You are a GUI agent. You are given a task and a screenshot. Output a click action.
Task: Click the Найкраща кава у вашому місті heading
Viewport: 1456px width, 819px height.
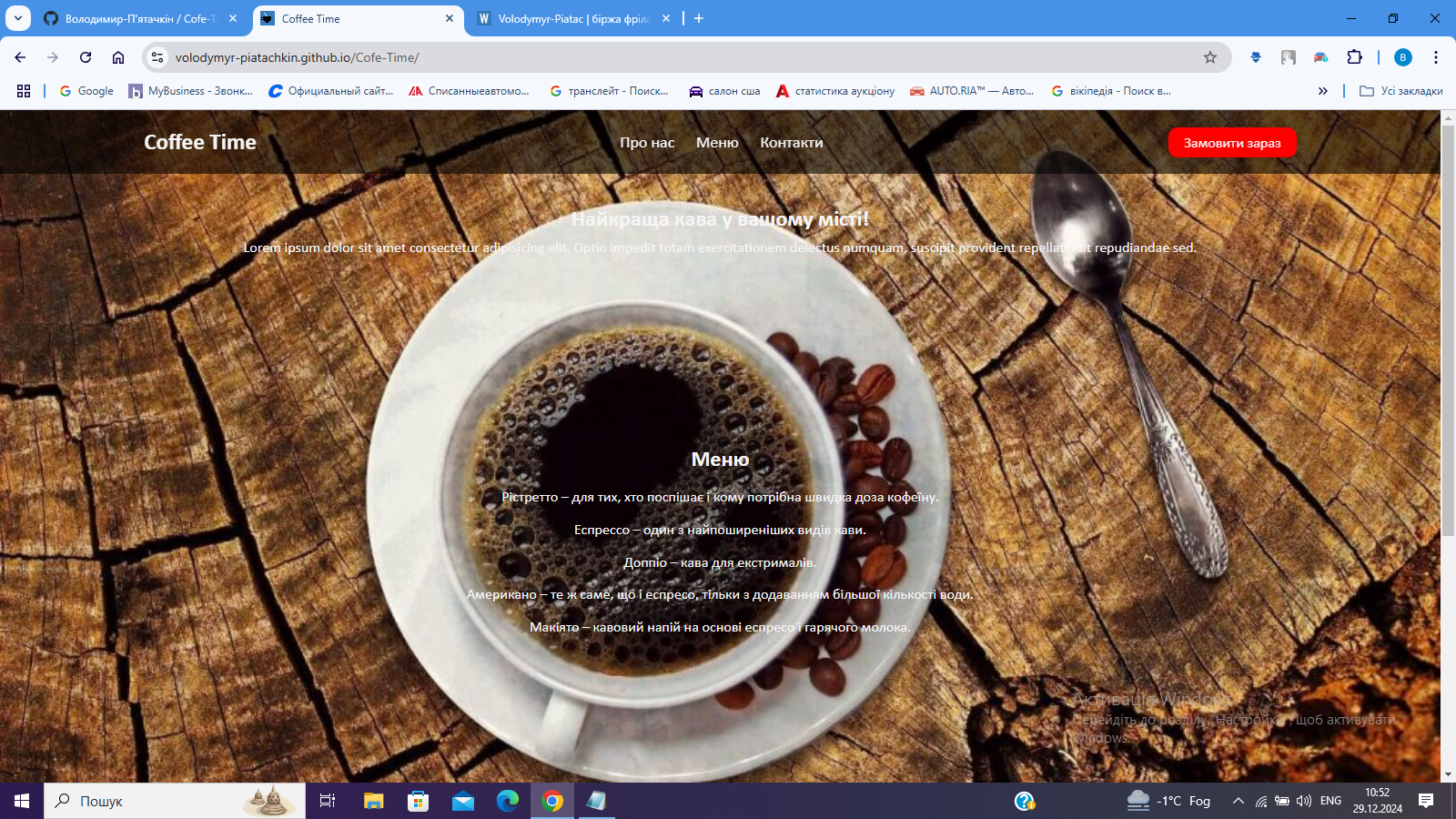(720, 219)
